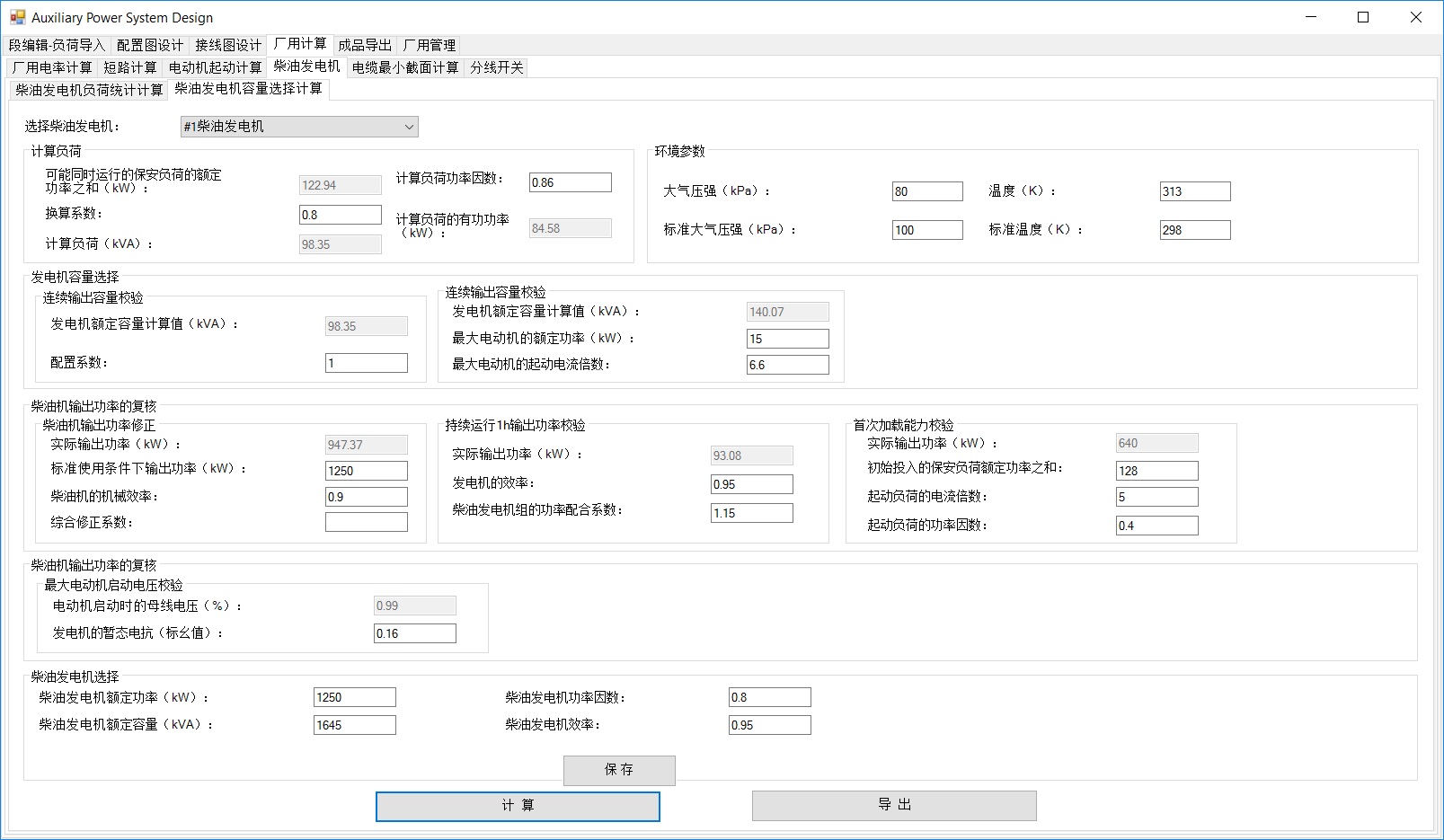Select the 电动机起动计算 tab

pos(215,67)
